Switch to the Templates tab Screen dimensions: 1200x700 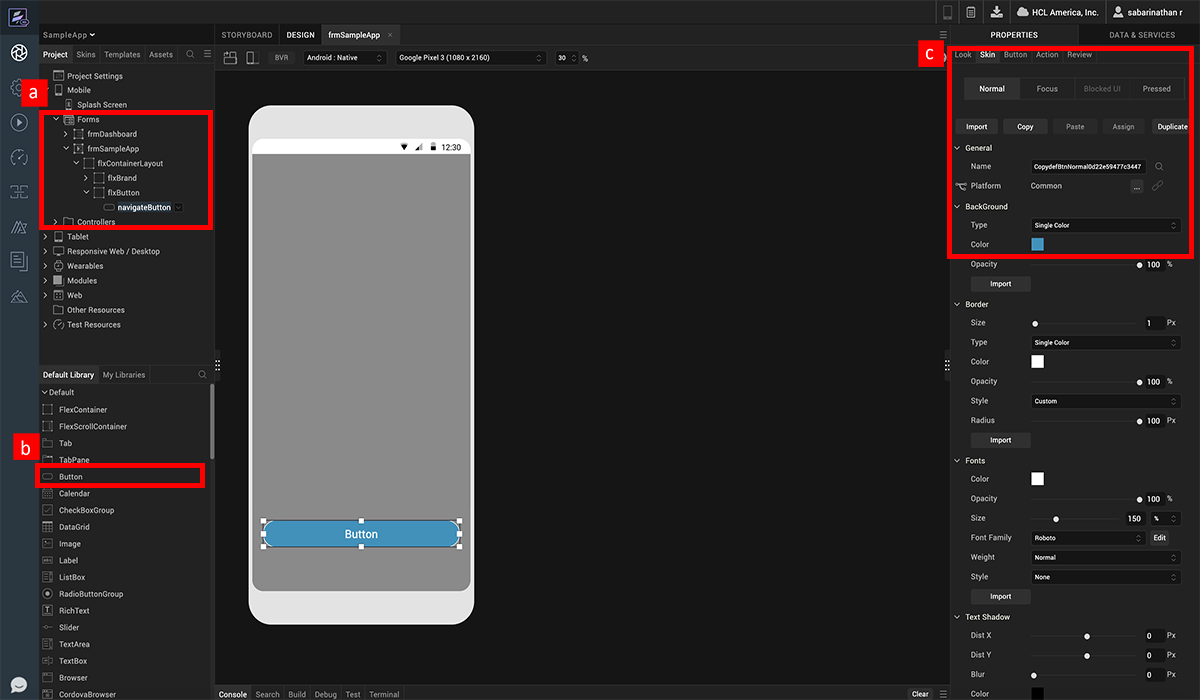point(122,54)
